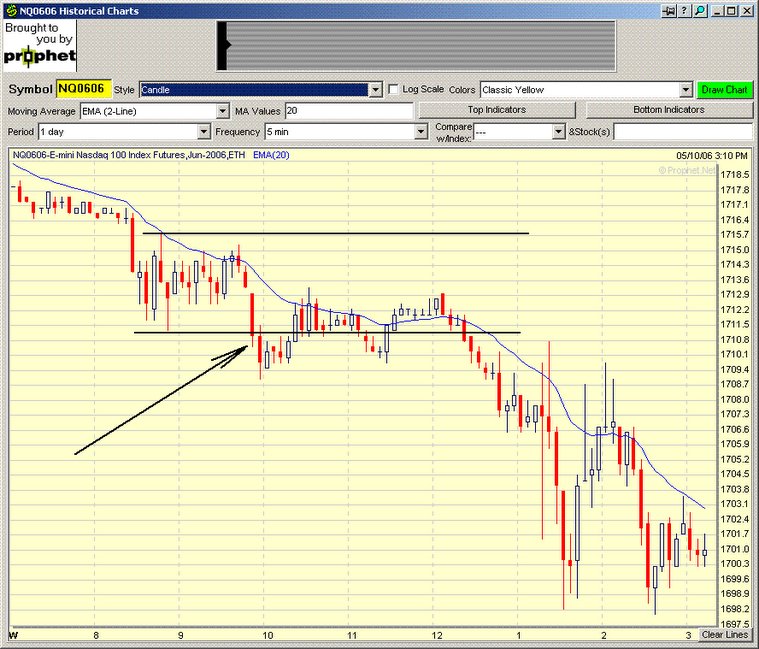The height and width of the screenshot is (649, 759).
Task: Maximize the Historical Charts window
Action: tap(732, 11)
